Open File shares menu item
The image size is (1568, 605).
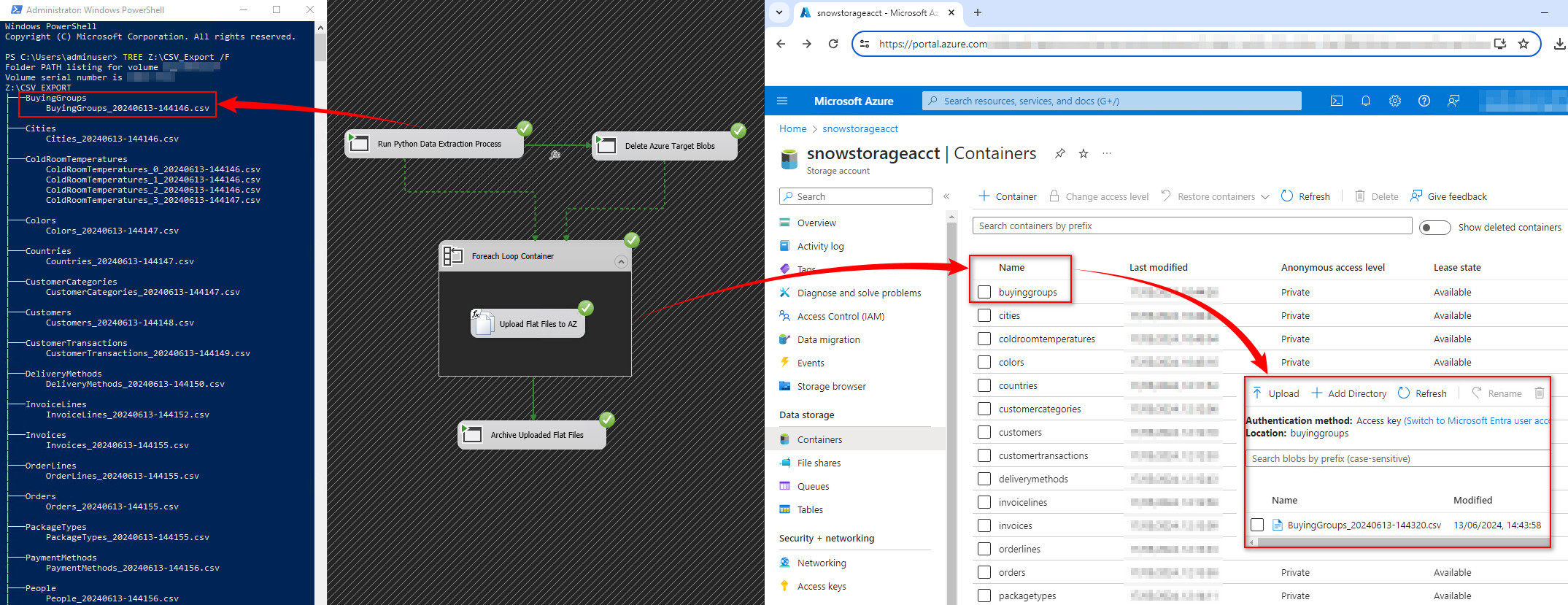coord(819,463)
